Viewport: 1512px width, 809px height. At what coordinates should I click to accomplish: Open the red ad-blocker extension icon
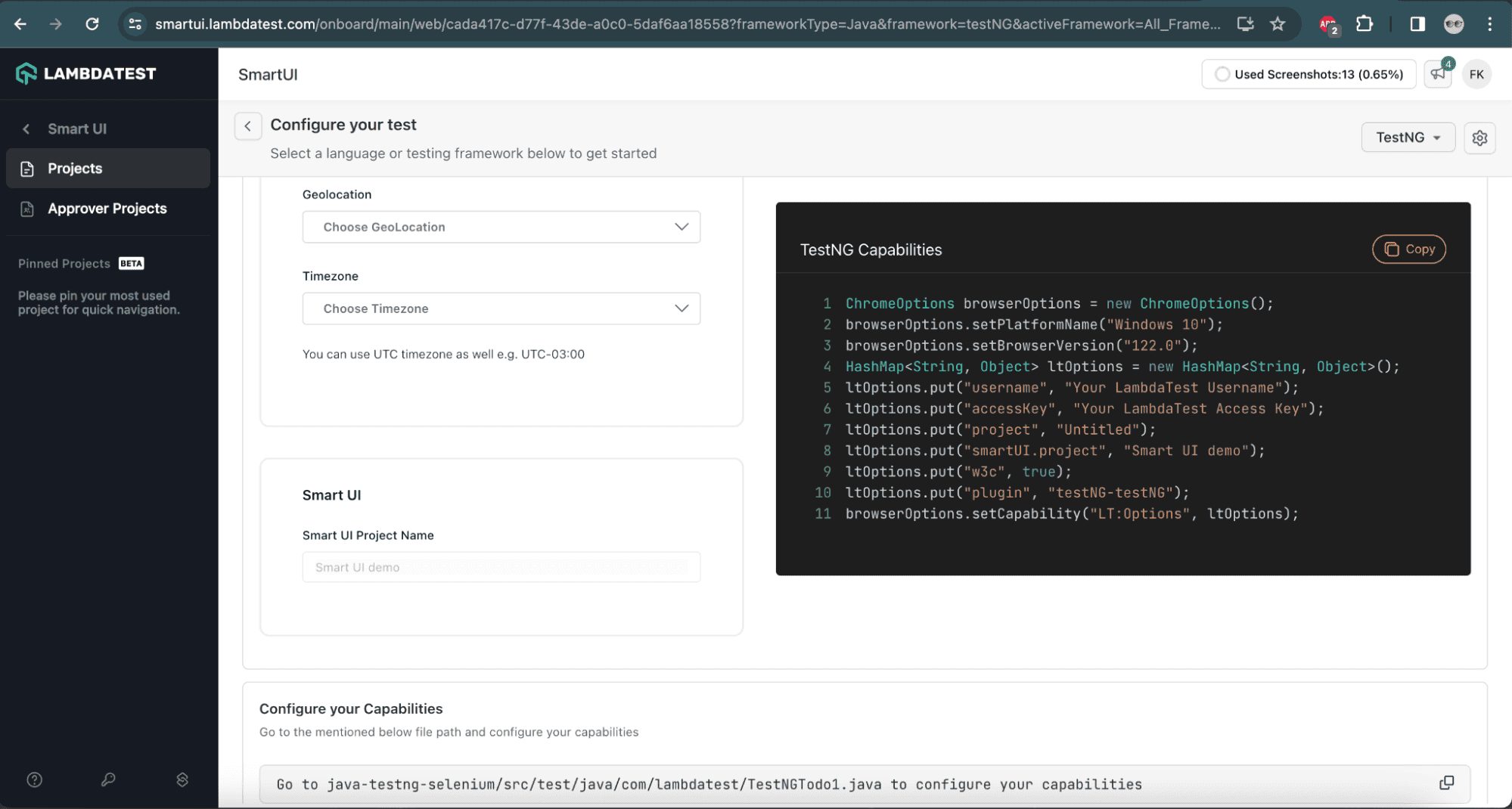pos(1328,25)
